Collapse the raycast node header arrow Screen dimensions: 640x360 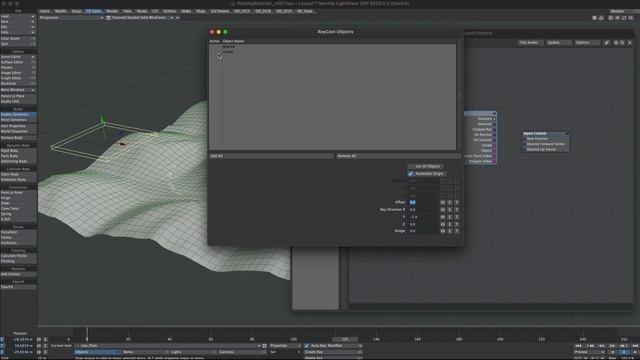pyautogui.click(x=494, y=113)
